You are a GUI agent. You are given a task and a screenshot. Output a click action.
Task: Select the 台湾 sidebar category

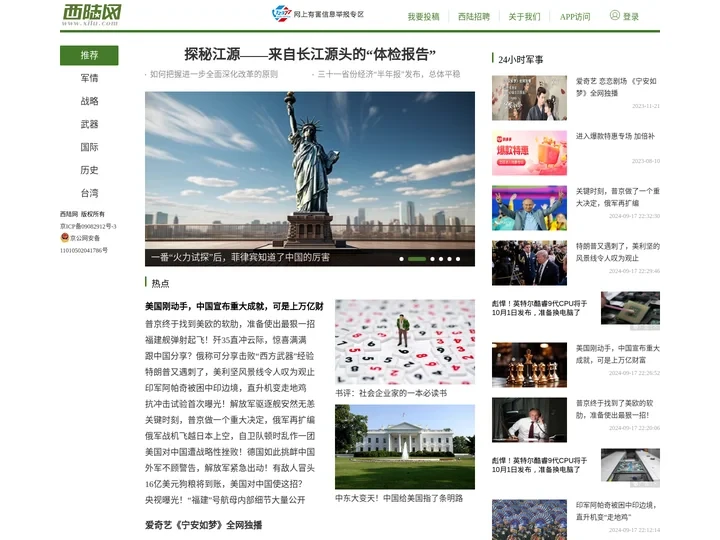coord(89,193)
